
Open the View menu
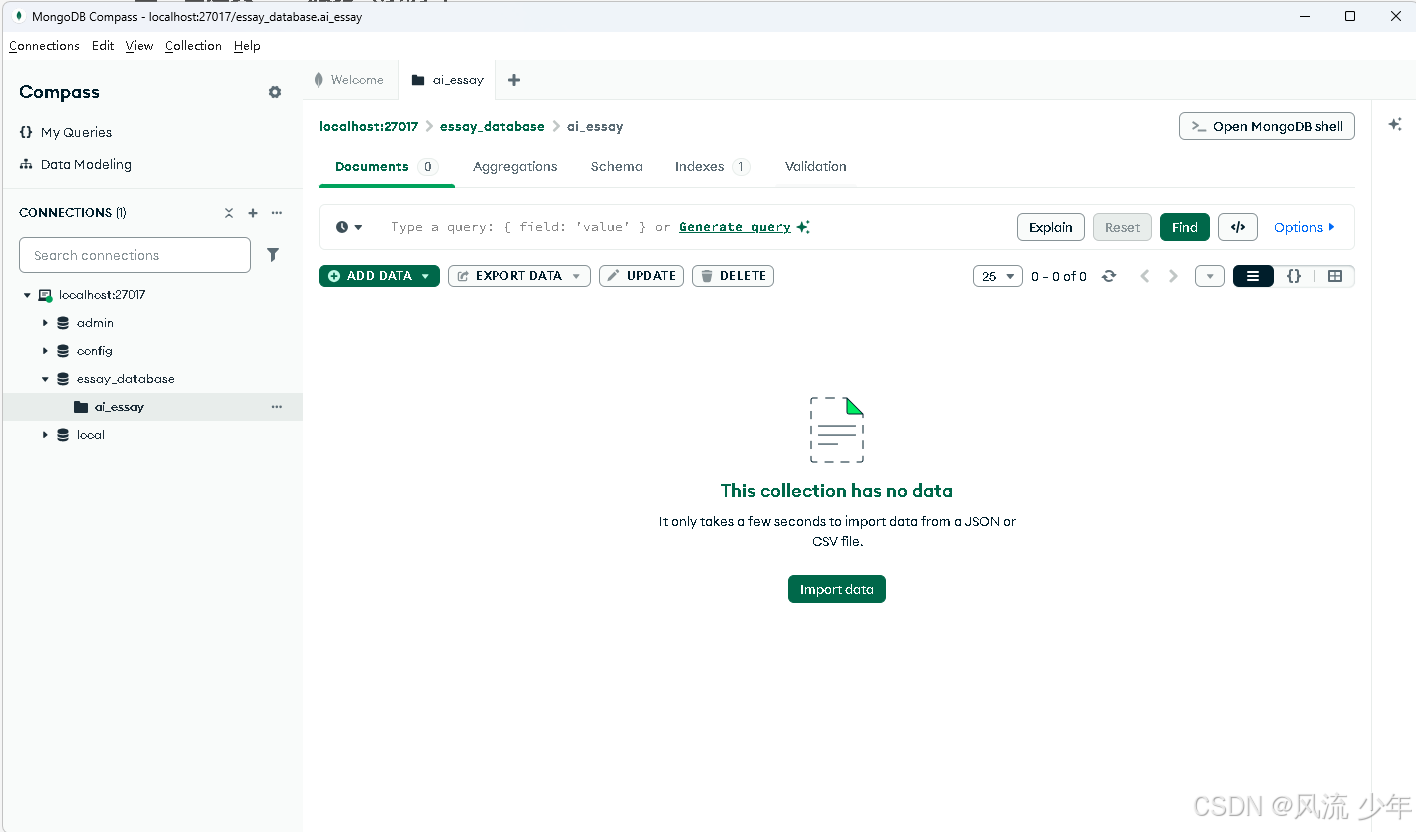click(x=139, y=46)
